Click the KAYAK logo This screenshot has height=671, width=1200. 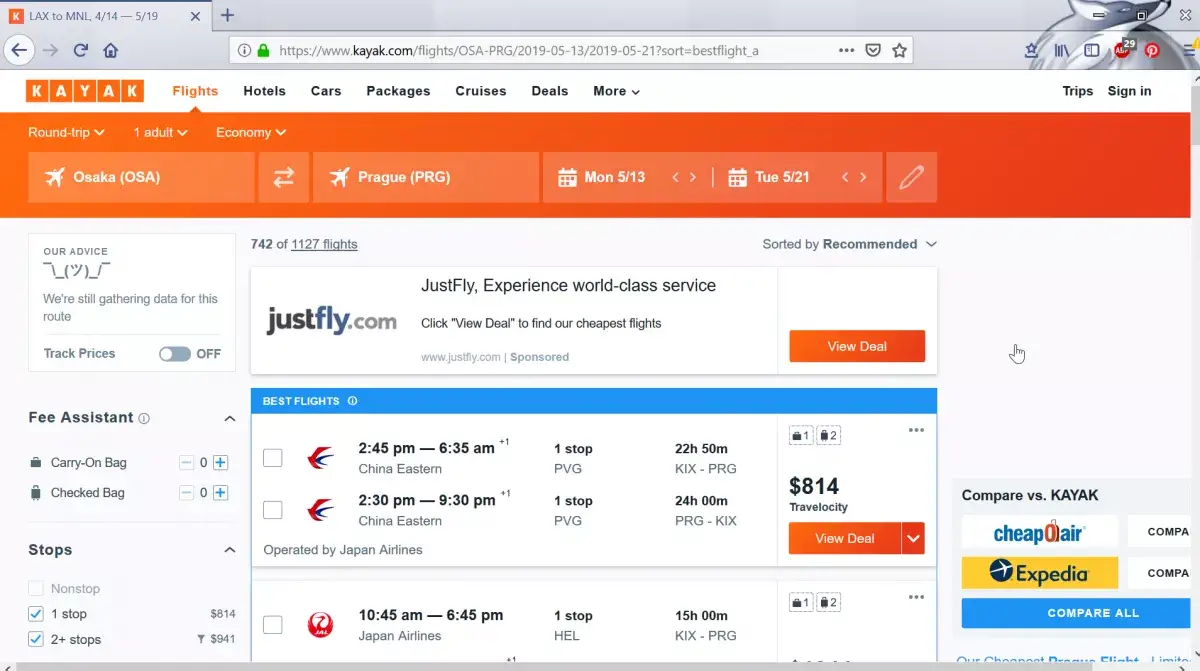(x=85, y=91)
